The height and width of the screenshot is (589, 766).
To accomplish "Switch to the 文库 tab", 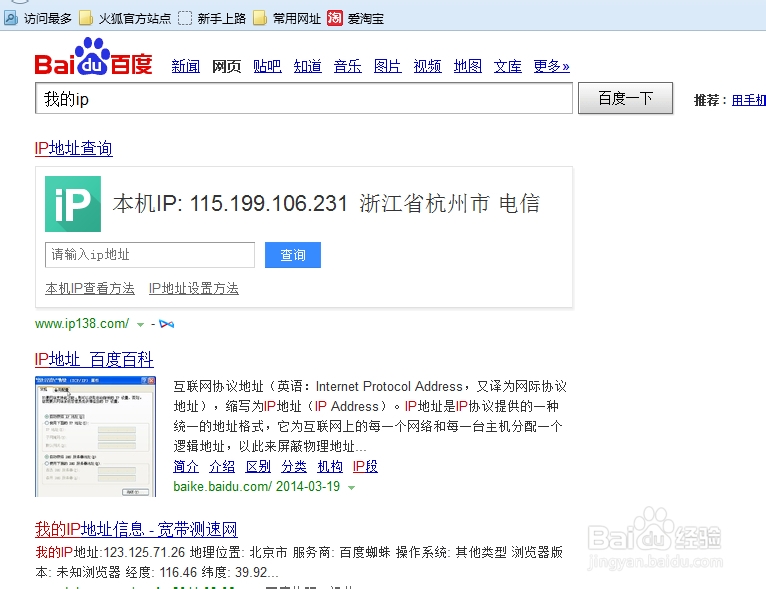I will coord(508,66).
